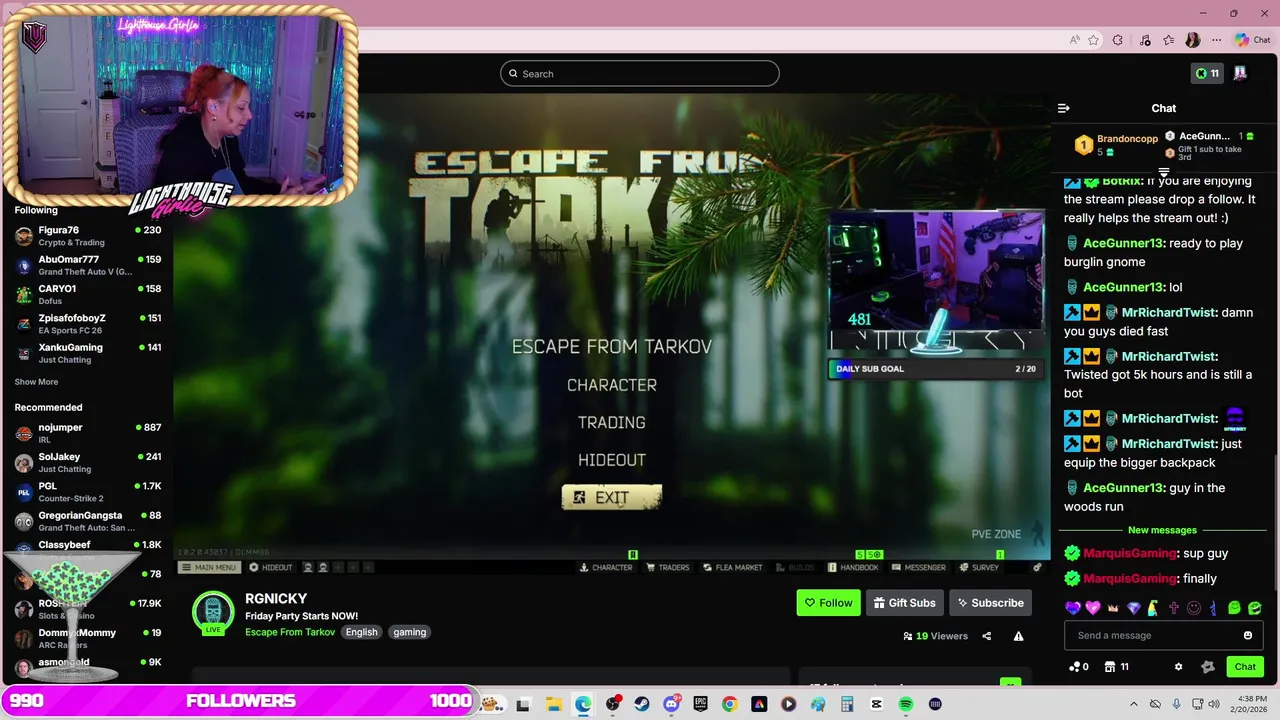Open chat settings gear icon
This screenshot has width=1280, height=720.
tap(1178, 667)
